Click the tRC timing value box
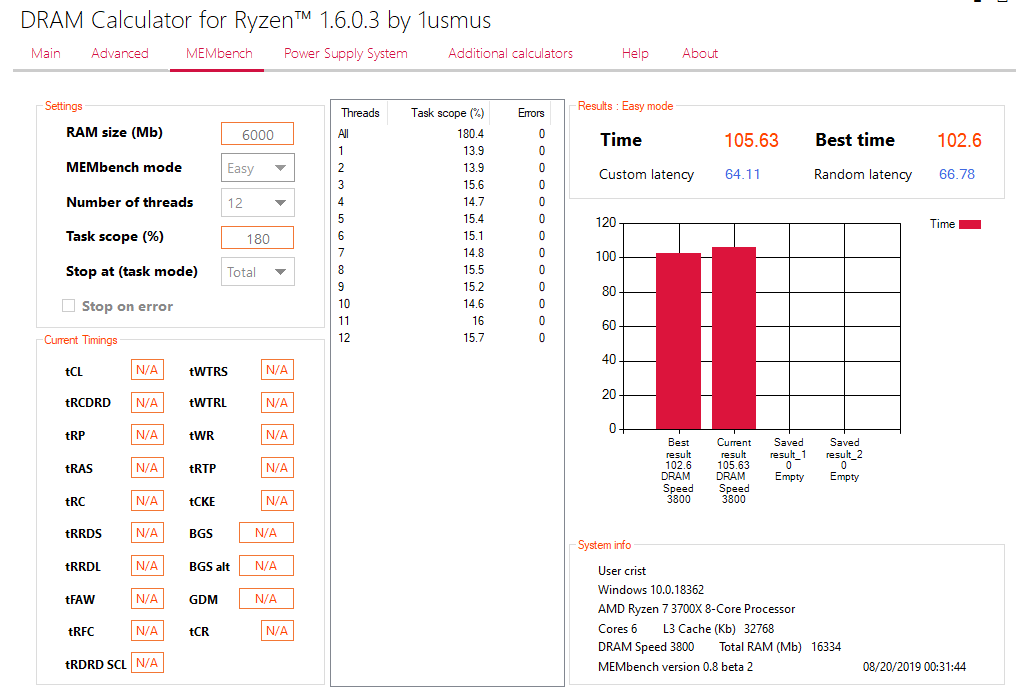Image resolution: width=1016 pixels, height=700 pixels. pyautogui.click(x=147, y=500)
